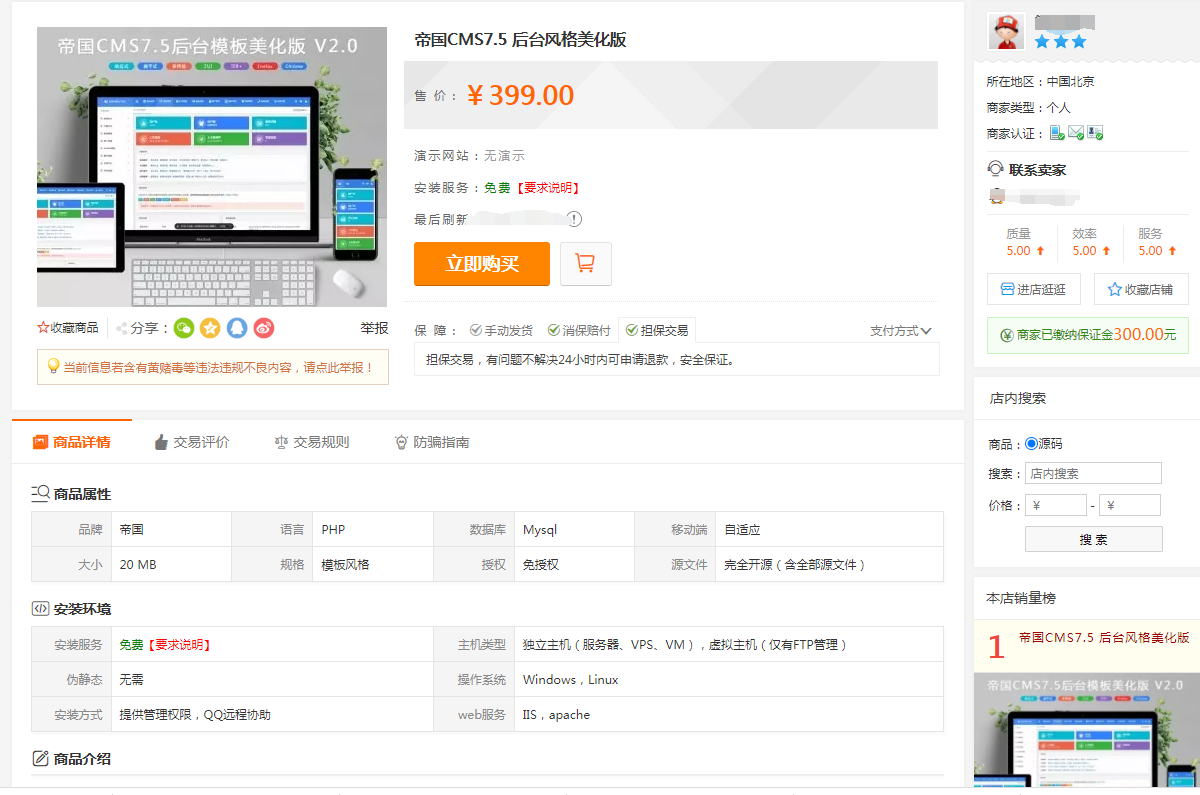Share via the red Weibo icon
1200x795 pixels.
click(x=263, y=328)
